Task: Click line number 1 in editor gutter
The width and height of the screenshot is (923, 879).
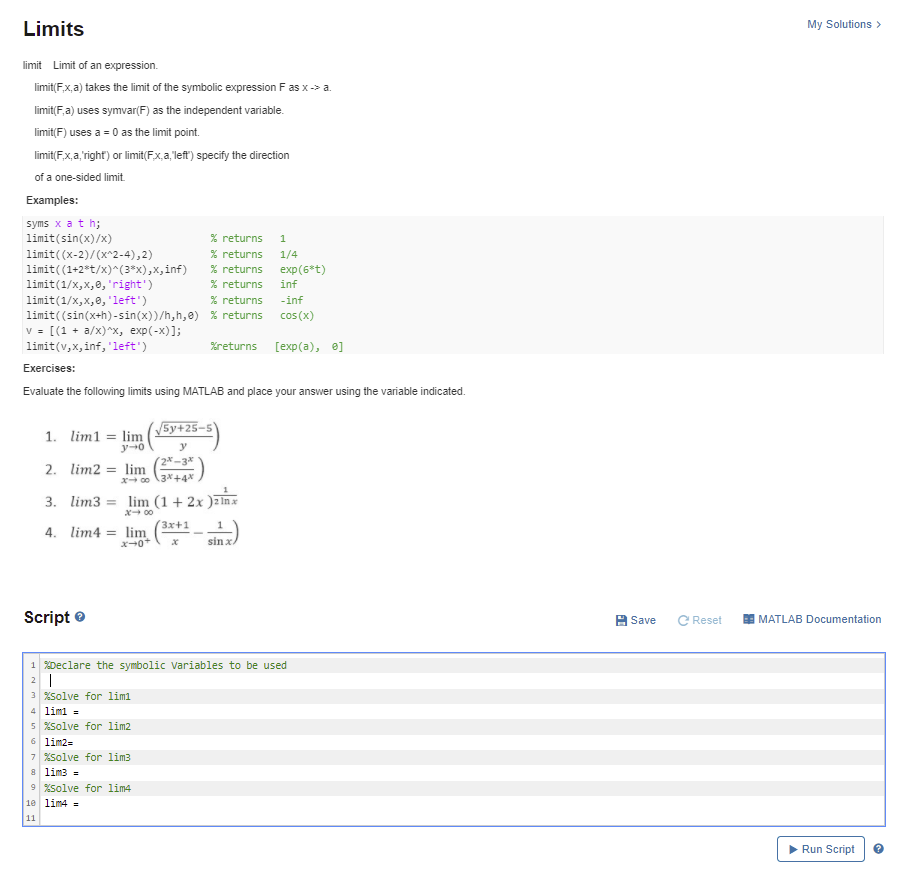Action: pos(33,665)
